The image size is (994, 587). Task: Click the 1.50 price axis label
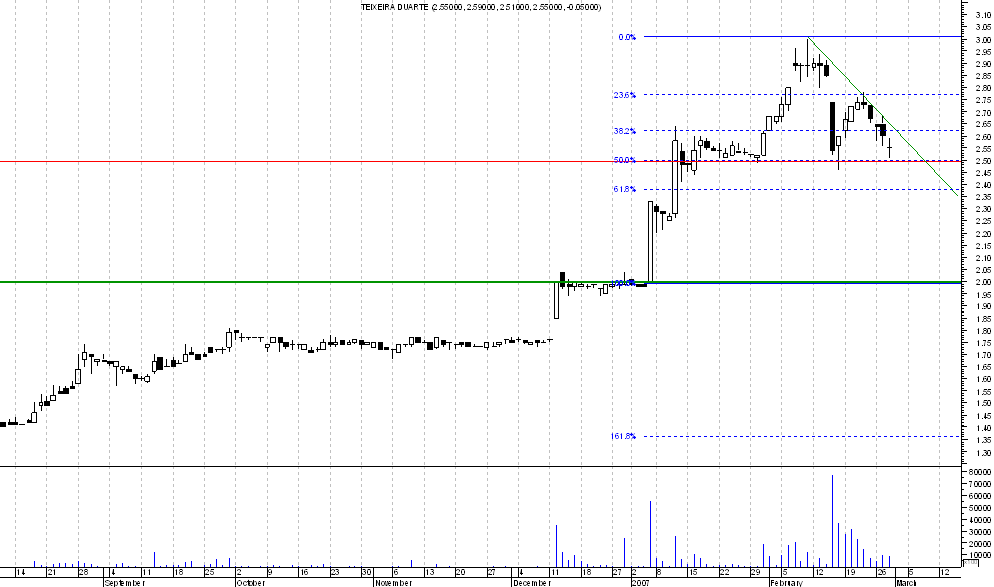click(x=983, y=403)
